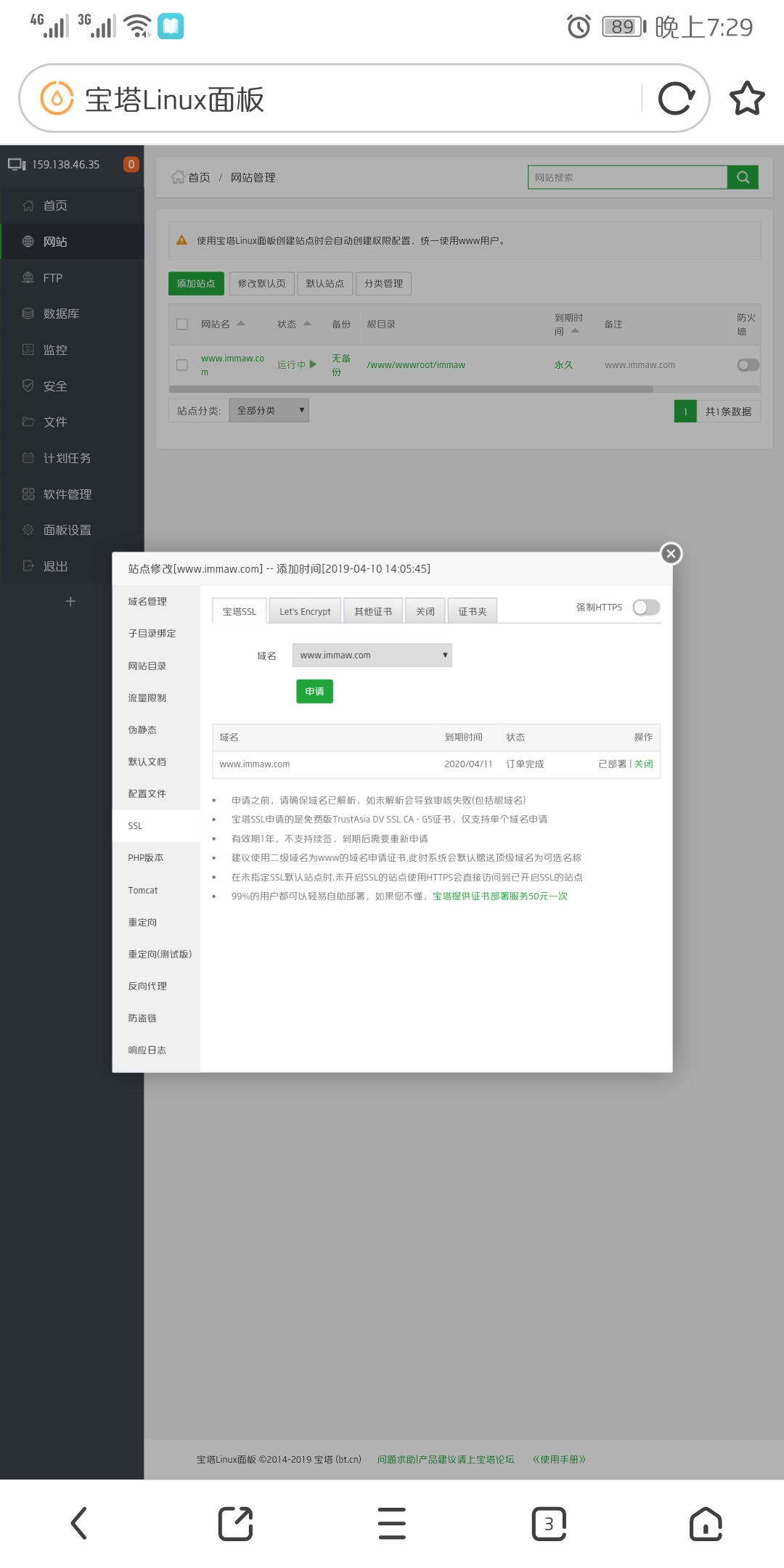
Task: Switch to Let's Encrypt tab
Action: pyautogui.click(x=305, y=611)
